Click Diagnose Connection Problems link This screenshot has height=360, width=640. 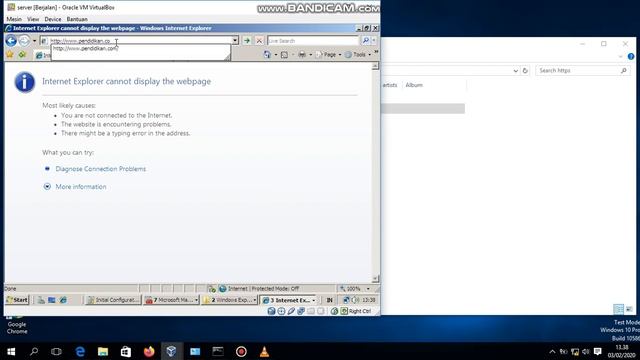[x=100, y=169]
